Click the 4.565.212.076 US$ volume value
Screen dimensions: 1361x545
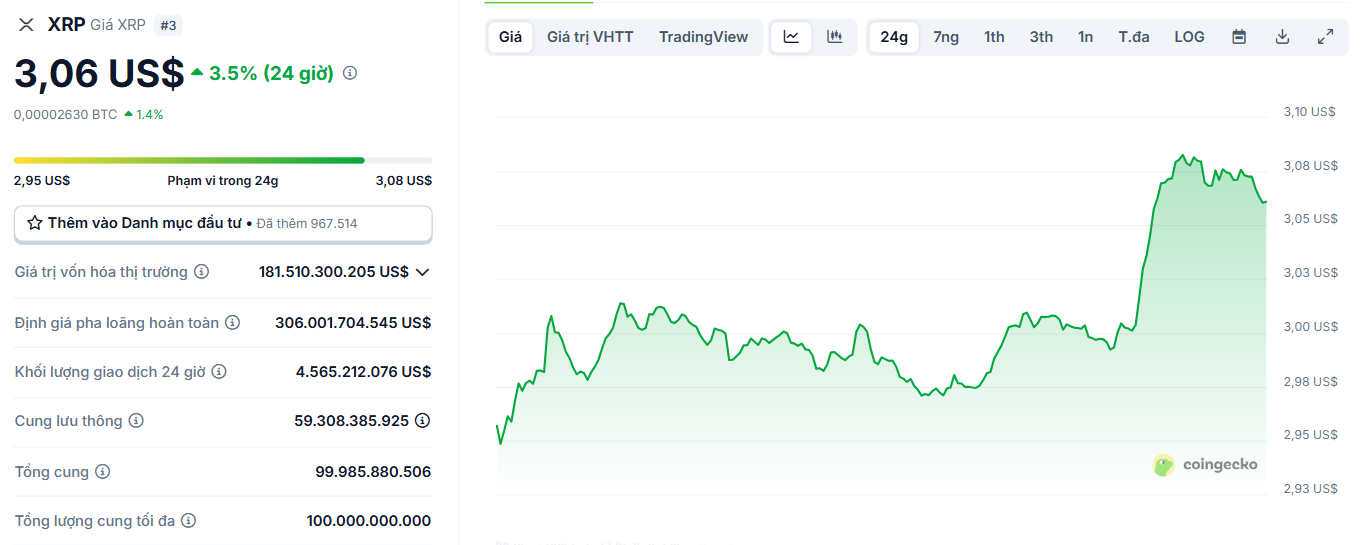(363, 371)
